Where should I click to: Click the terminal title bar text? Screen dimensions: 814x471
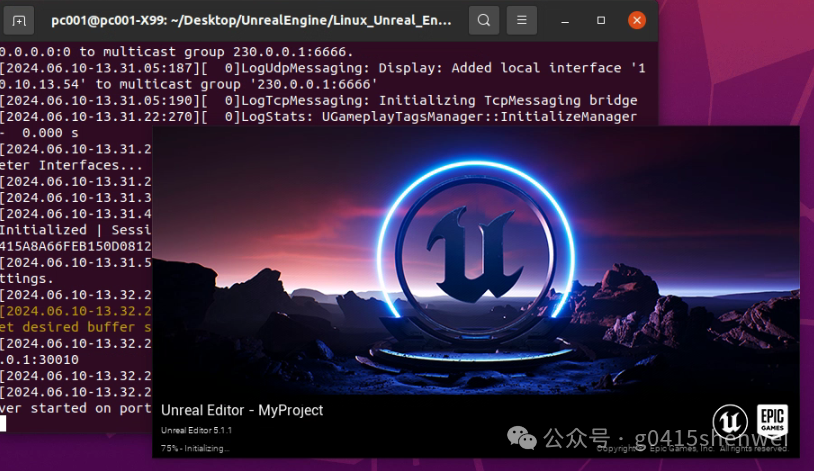tap(251, 20)
